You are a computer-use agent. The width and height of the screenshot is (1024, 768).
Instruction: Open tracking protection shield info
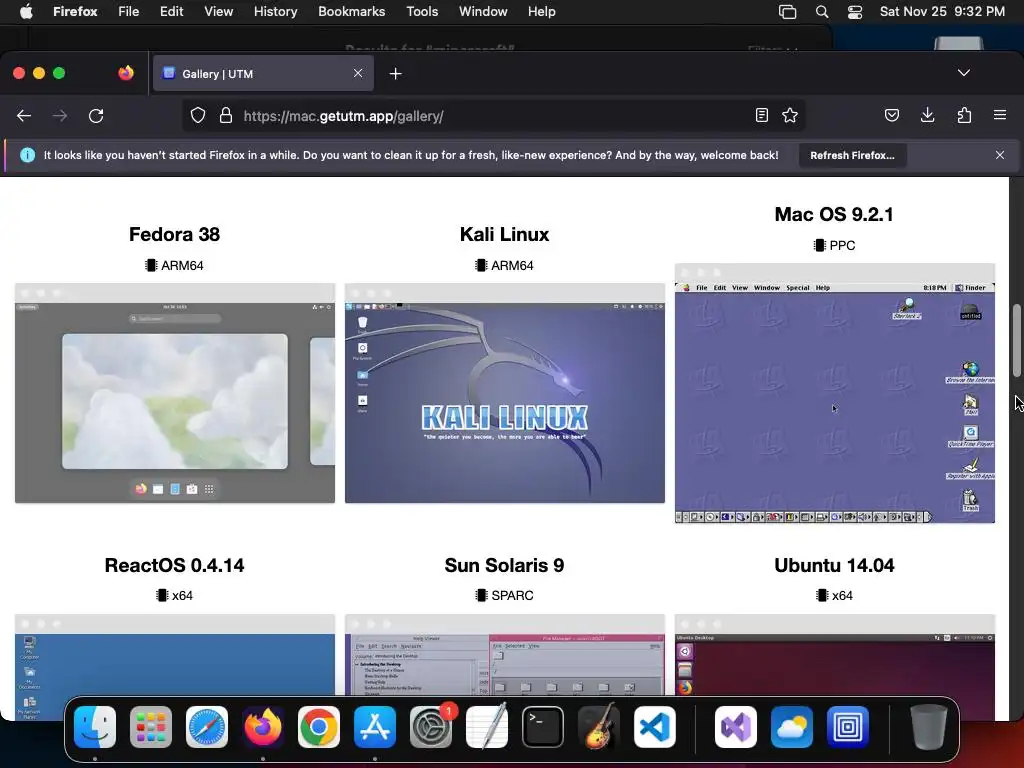point(198,116)
